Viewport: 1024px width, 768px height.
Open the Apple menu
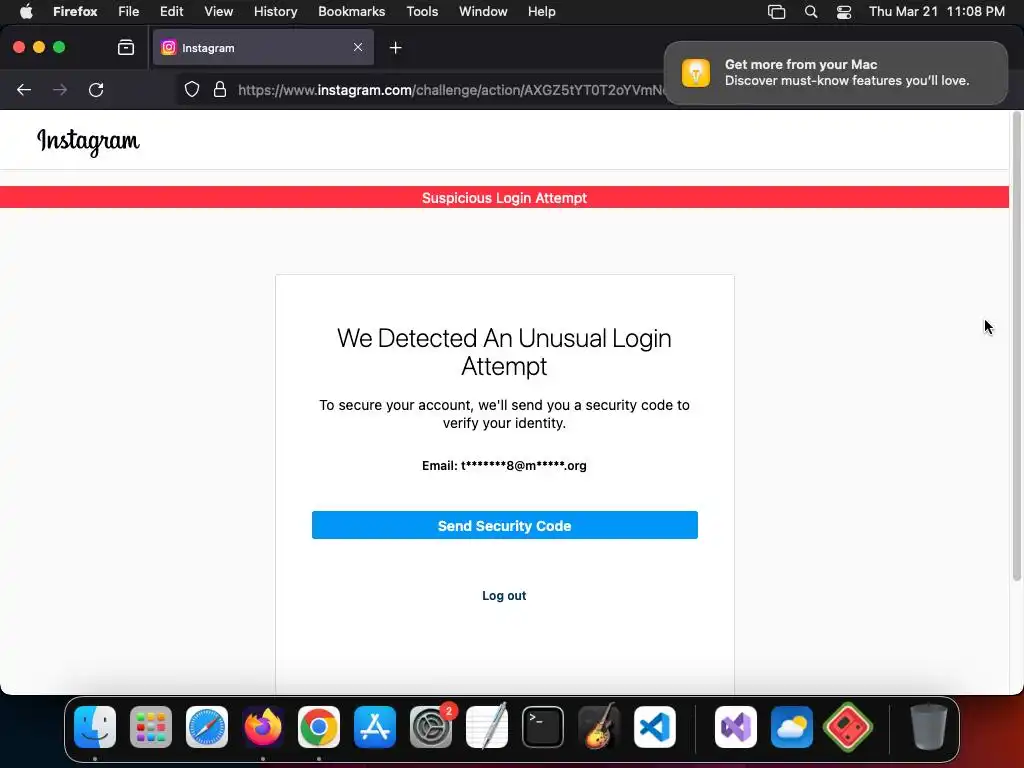point(26,12)
